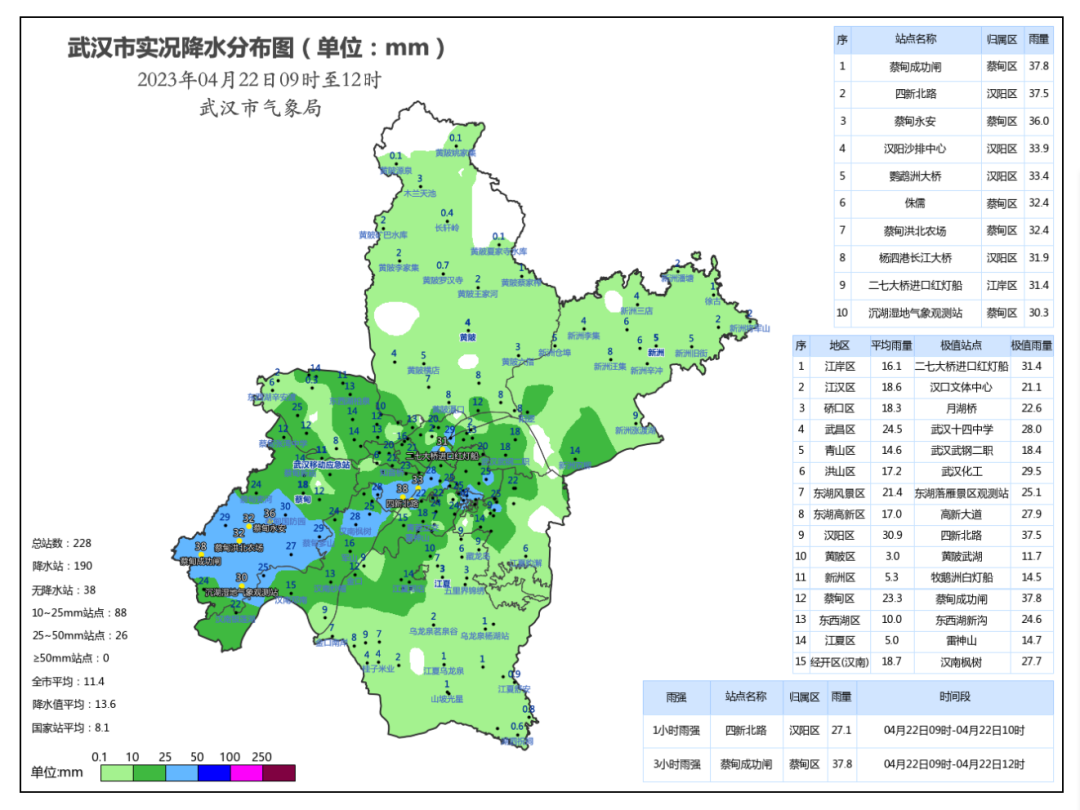This screenshot has width=1080, height=810.
Task: Pick the light blue 25–50 mm legend swatch
Action: [181, 772]
